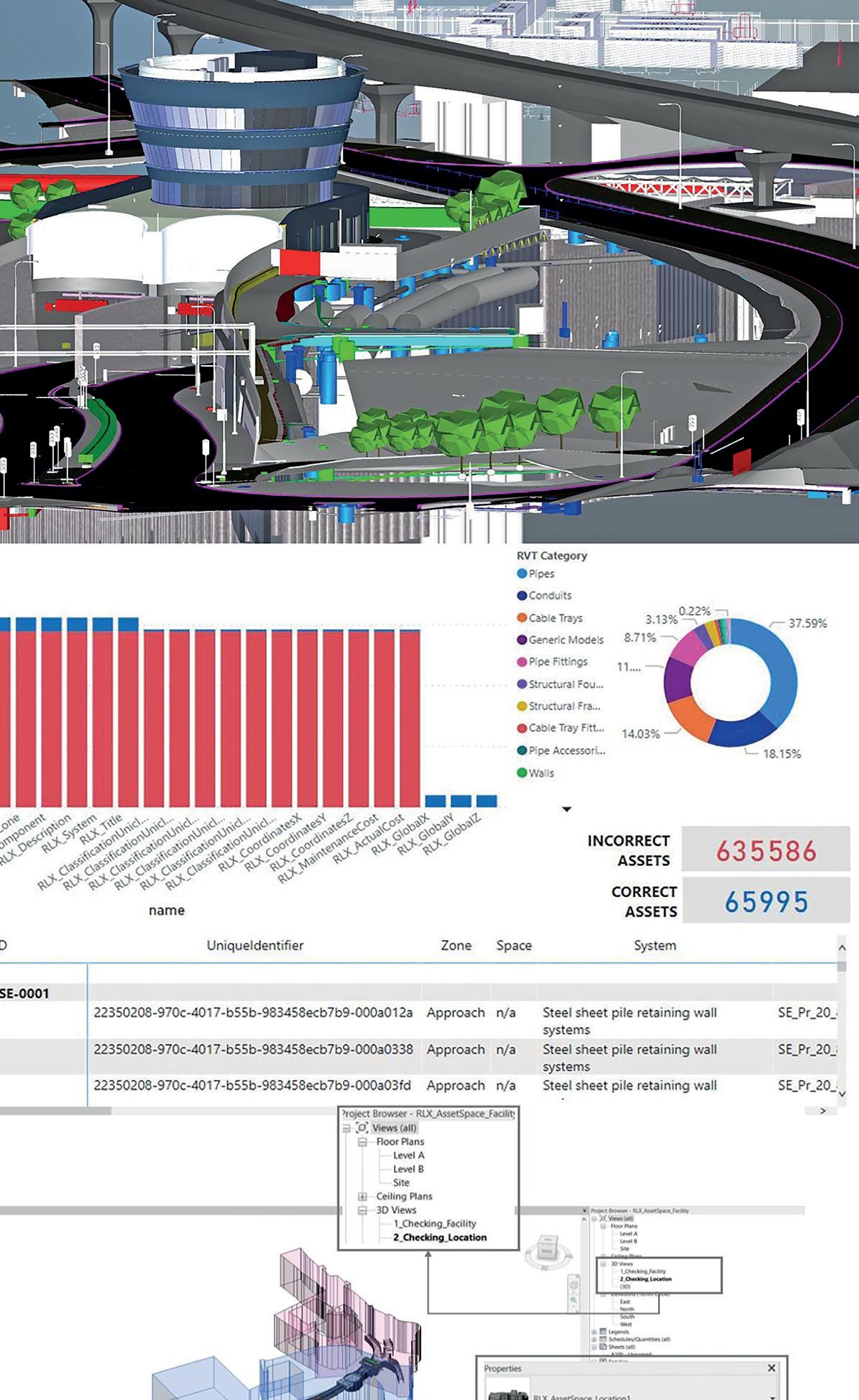859x1400 pixels.
Task: Sort table by System column header
Action: pos(655,946)
